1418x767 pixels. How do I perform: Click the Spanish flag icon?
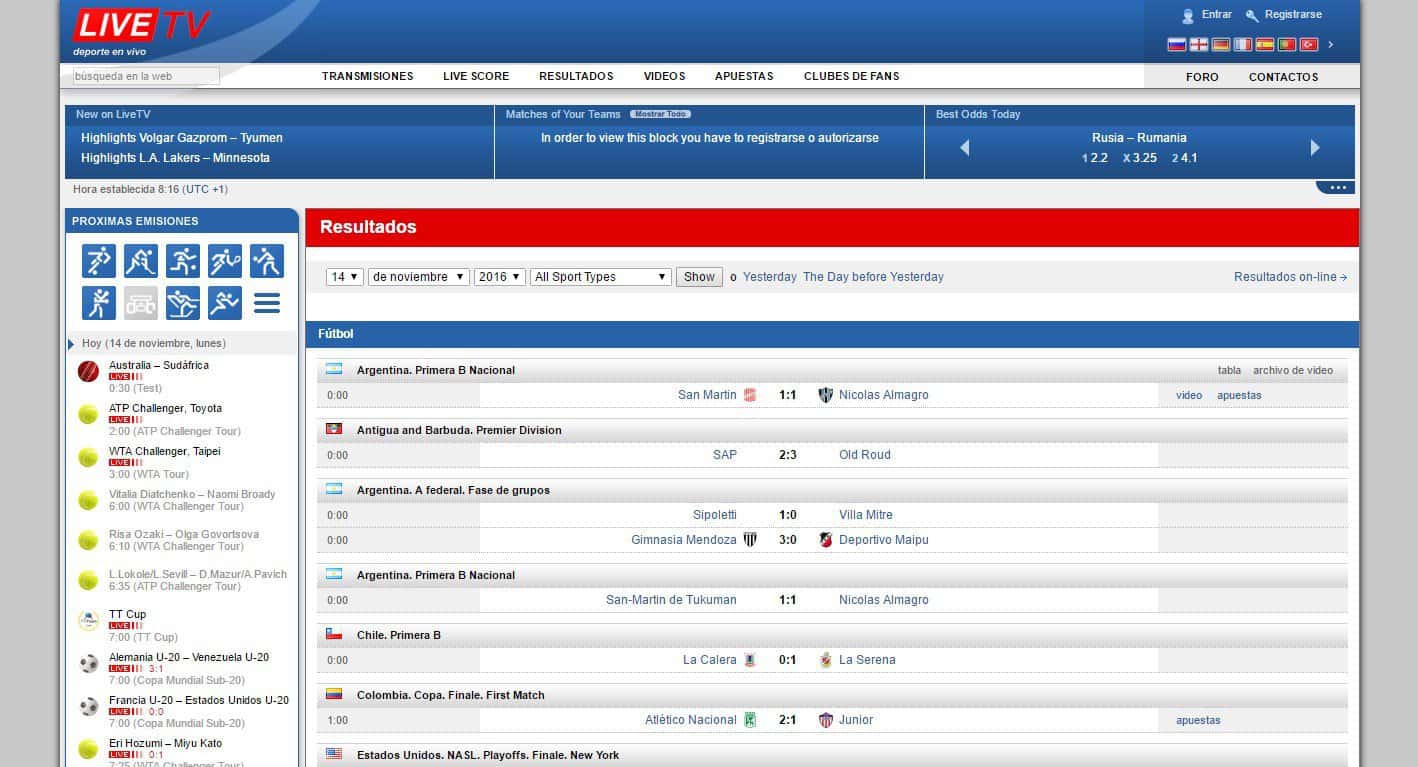coord(1264,45)
